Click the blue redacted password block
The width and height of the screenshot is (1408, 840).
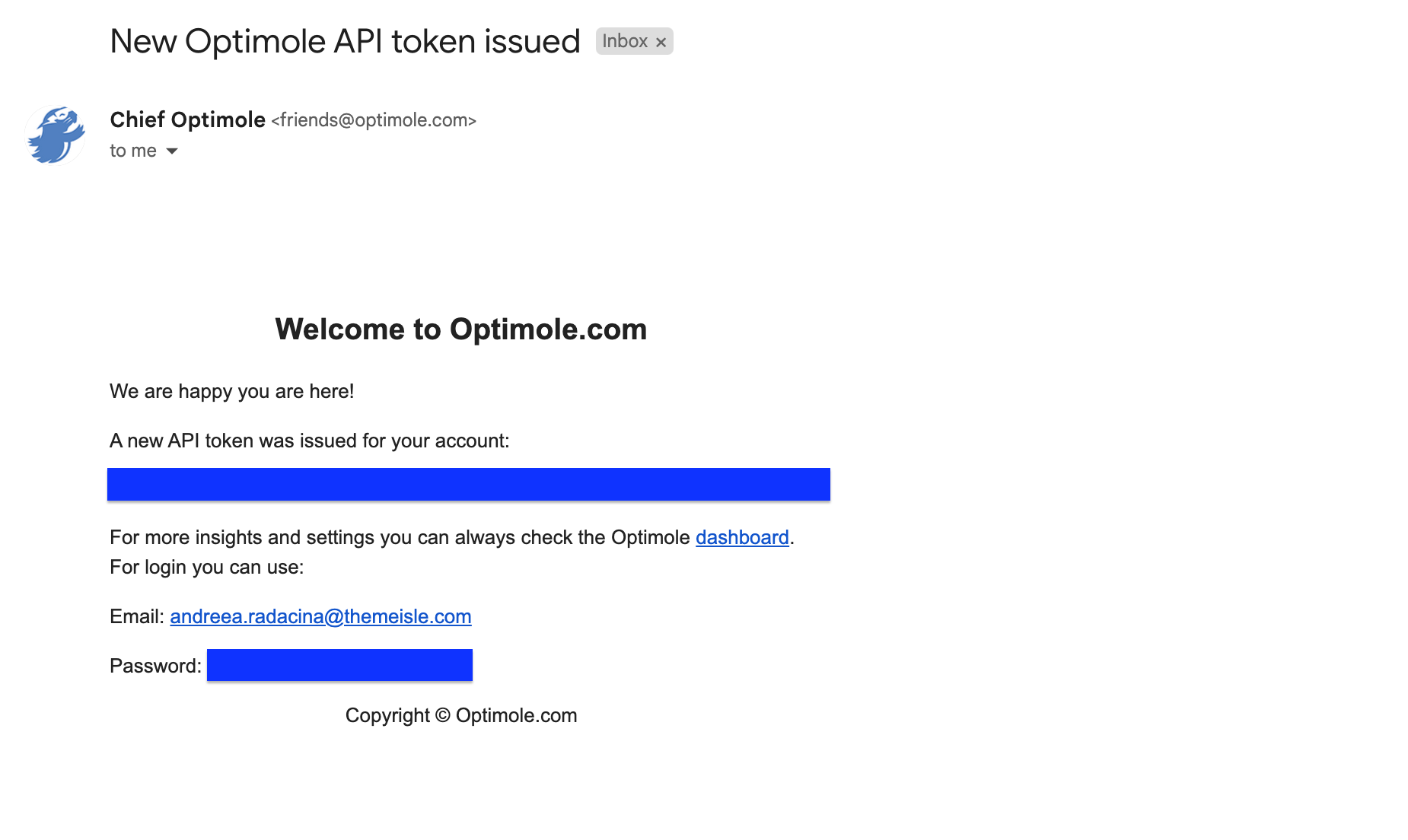tap(339, 665)
